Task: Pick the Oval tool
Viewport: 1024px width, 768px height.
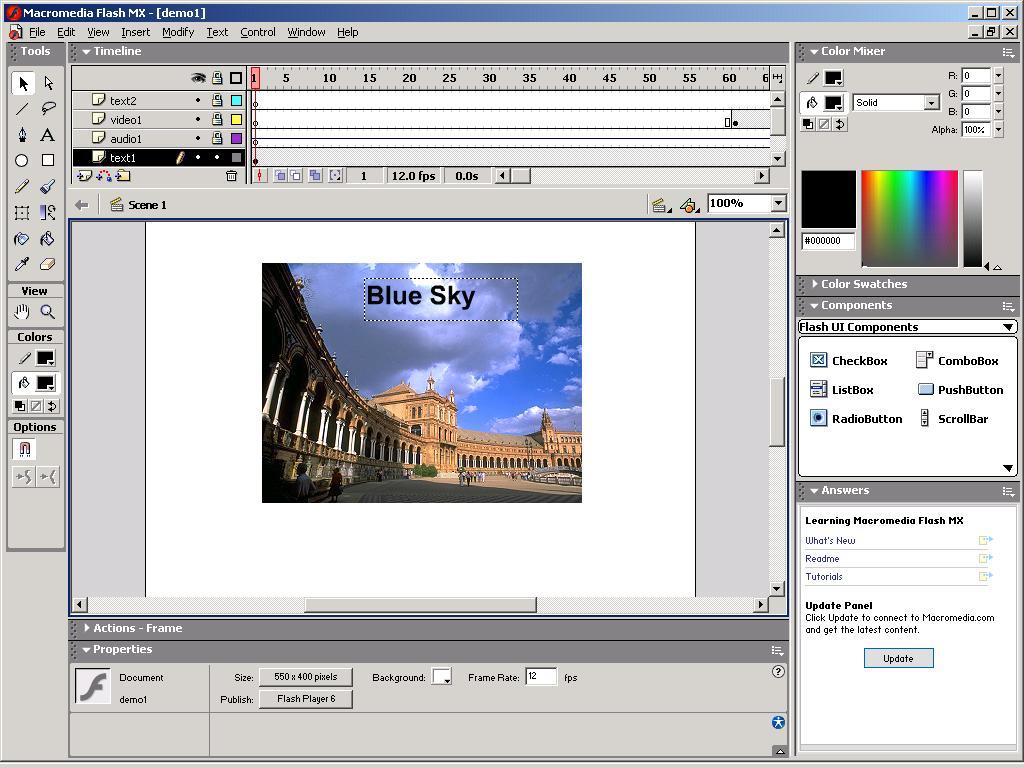Action: [x=22, y=161]
